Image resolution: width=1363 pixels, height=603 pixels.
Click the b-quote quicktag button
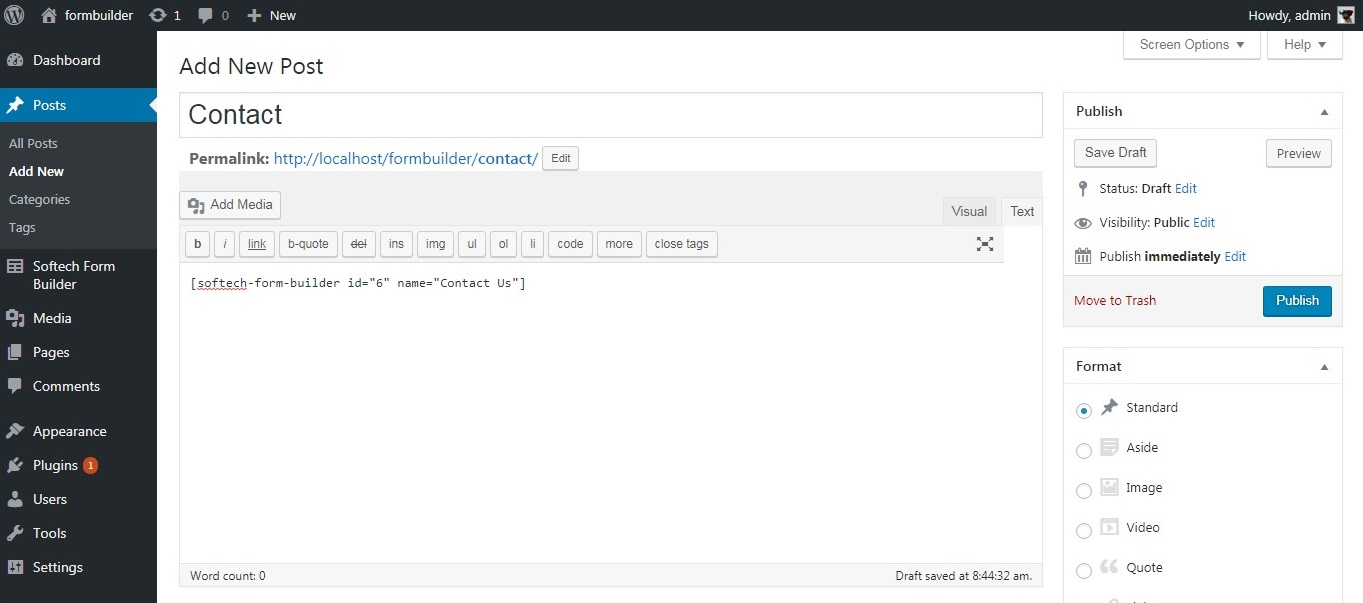pos(308,244)
